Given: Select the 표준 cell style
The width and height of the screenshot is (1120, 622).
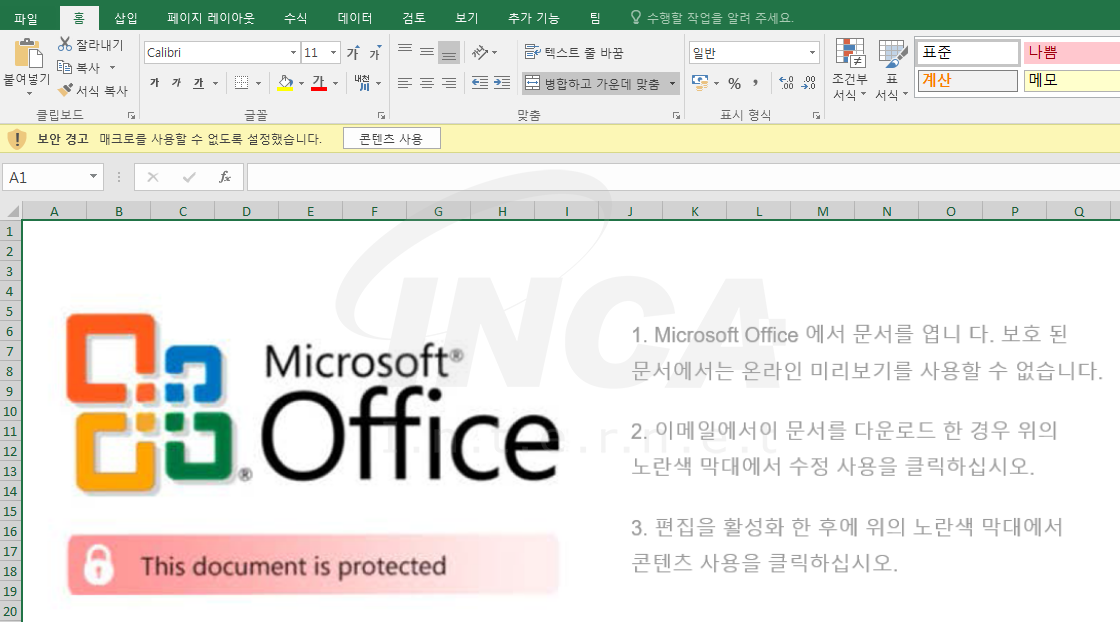Looking at the screenshot, I should [967, 52].
